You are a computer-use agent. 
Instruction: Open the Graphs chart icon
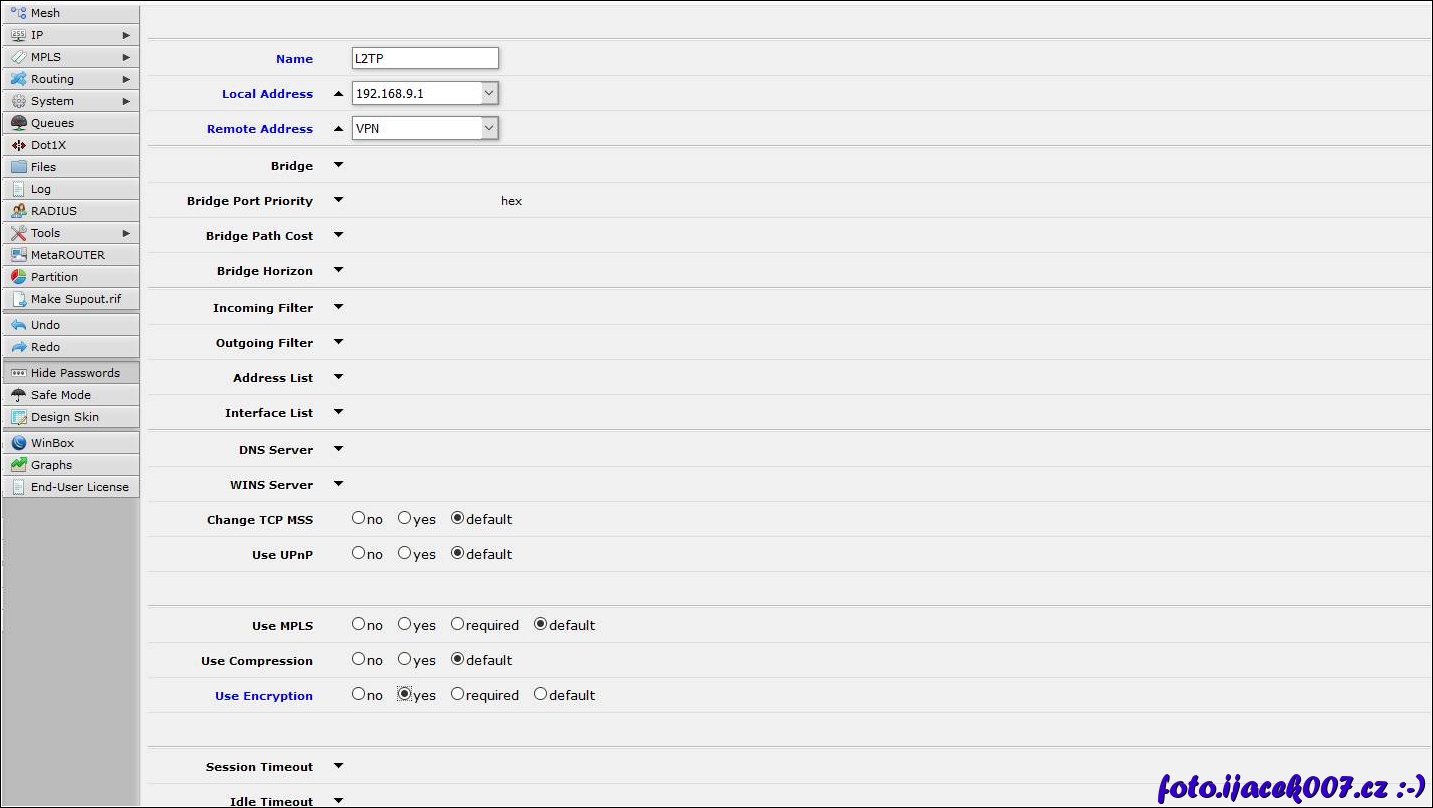(19, 465)
